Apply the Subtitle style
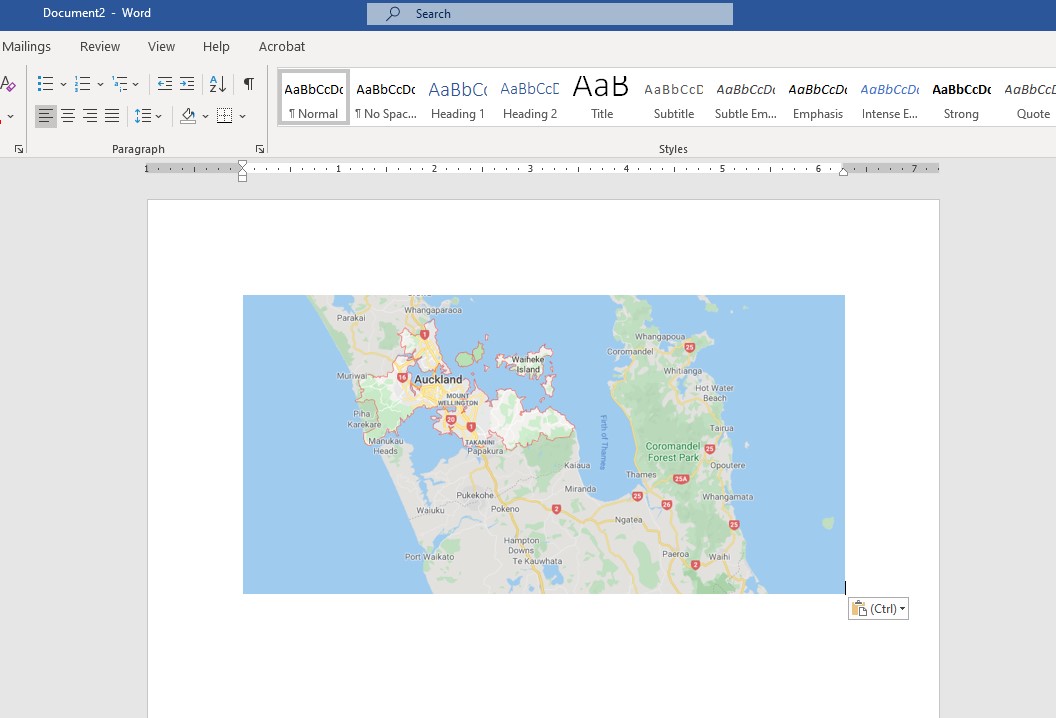Screen dimensions: 1056x718 [673, 97]
